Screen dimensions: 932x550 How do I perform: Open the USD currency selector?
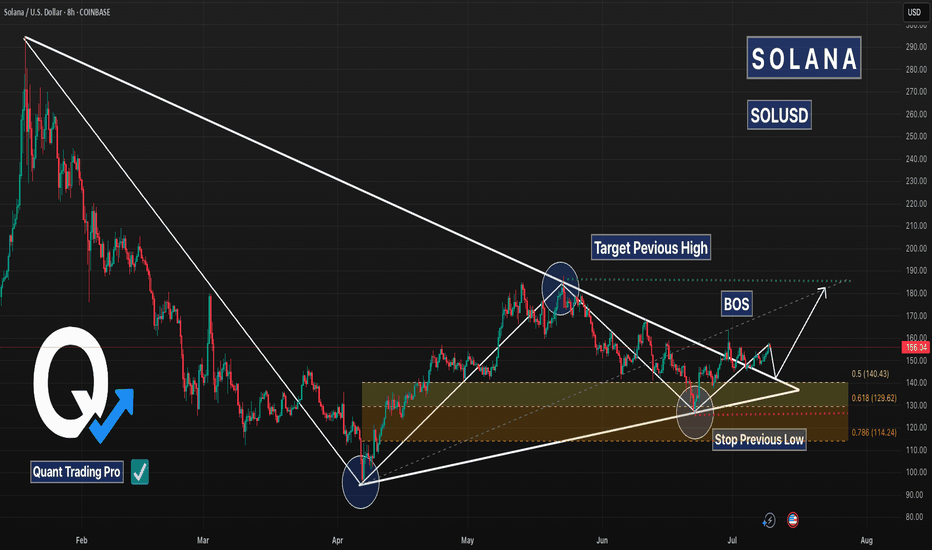[914, 12]
